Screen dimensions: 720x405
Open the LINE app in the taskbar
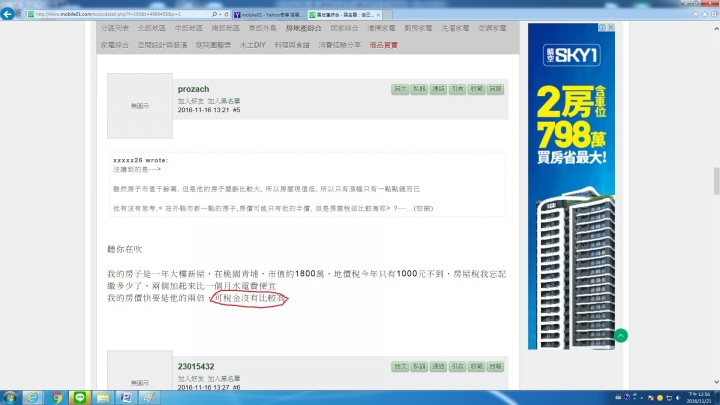pyautogui.click(x=80, y=398)
